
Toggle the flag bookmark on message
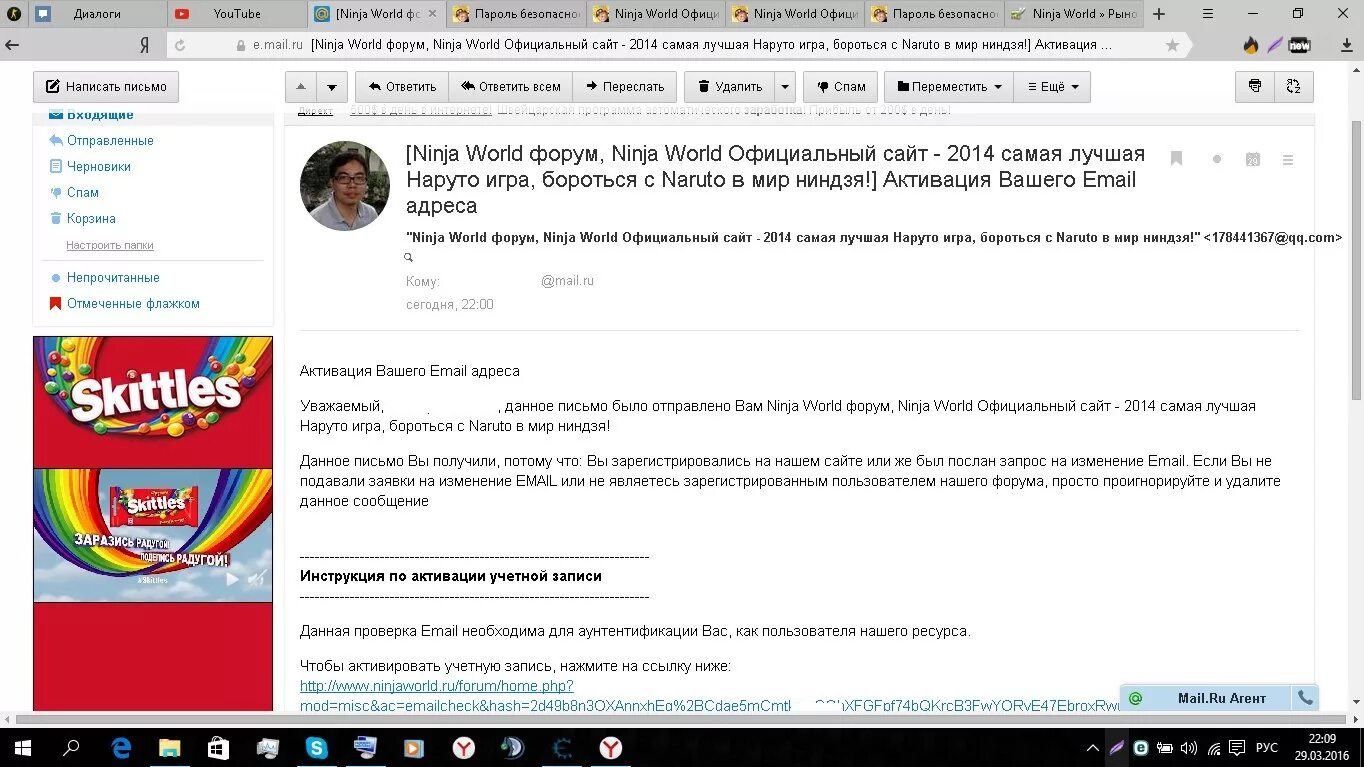click(1177, 159)
